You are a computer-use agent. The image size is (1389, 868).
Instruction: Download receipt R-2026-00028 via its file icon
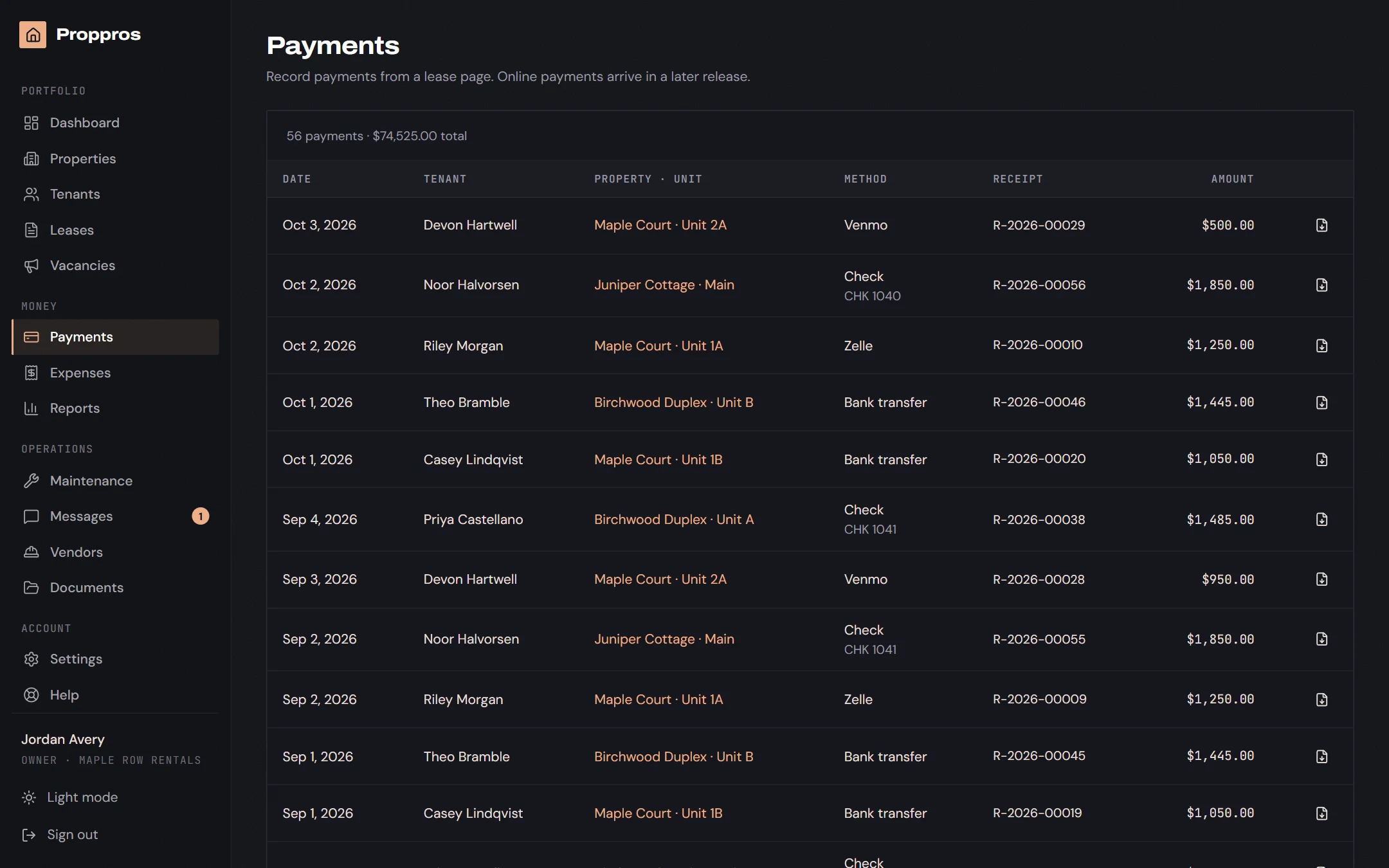[1321, 579]
